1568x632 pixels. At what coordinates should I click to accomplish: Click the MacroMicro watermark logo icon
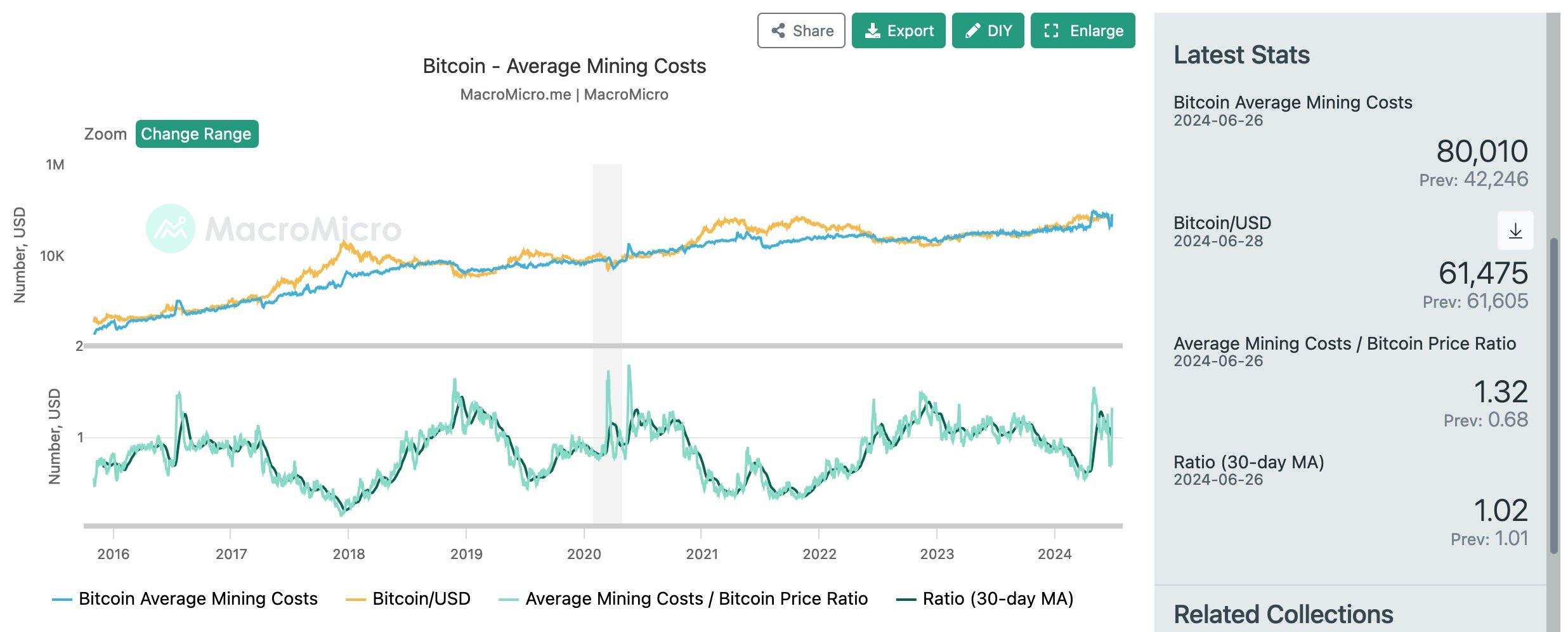click(x=170, y=228)
